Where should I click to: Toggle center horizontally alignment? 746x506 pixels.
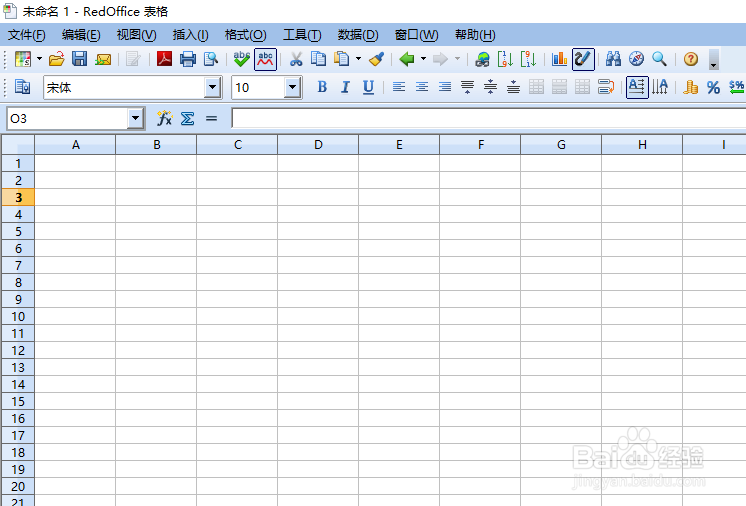pos(422,87)
